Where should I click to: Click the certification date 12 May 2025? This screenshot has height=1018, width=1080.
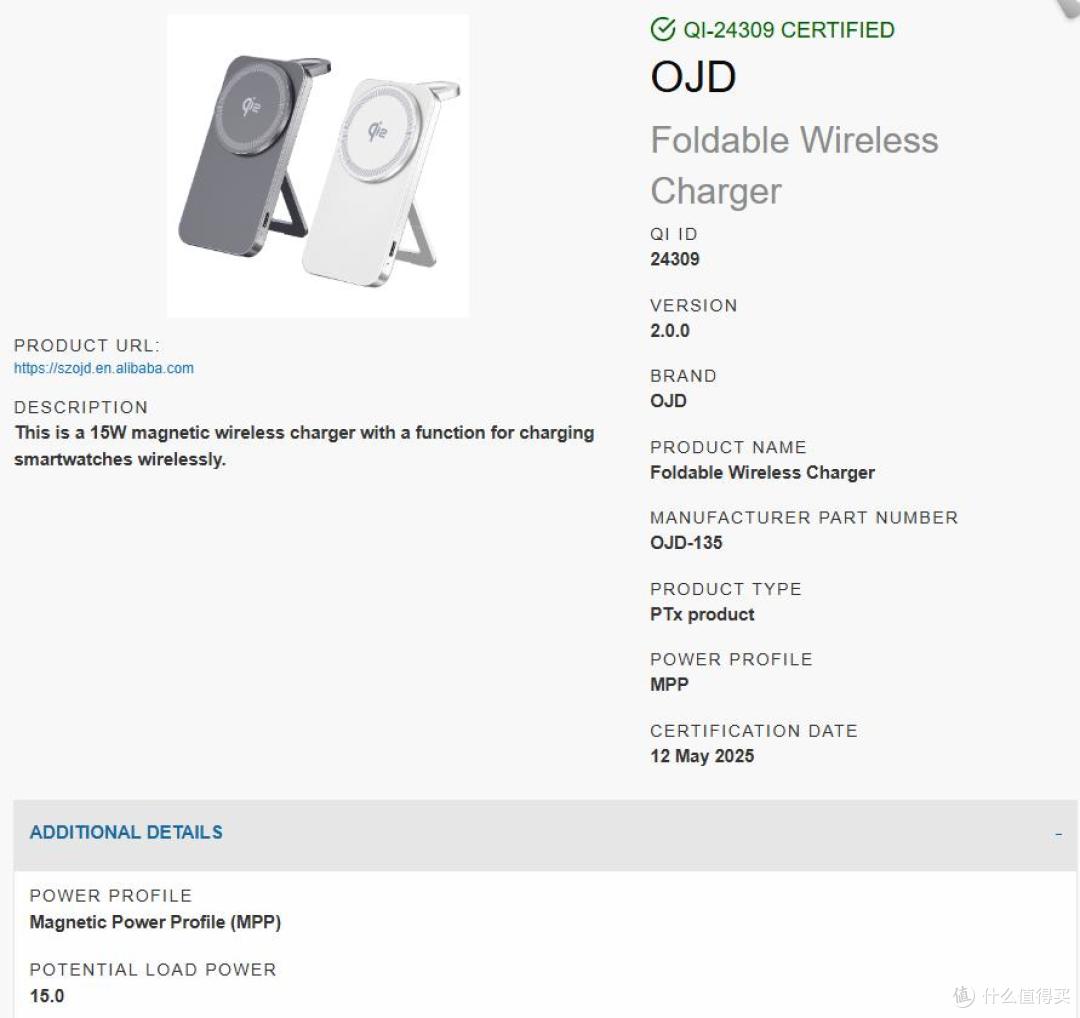point(702,756)
